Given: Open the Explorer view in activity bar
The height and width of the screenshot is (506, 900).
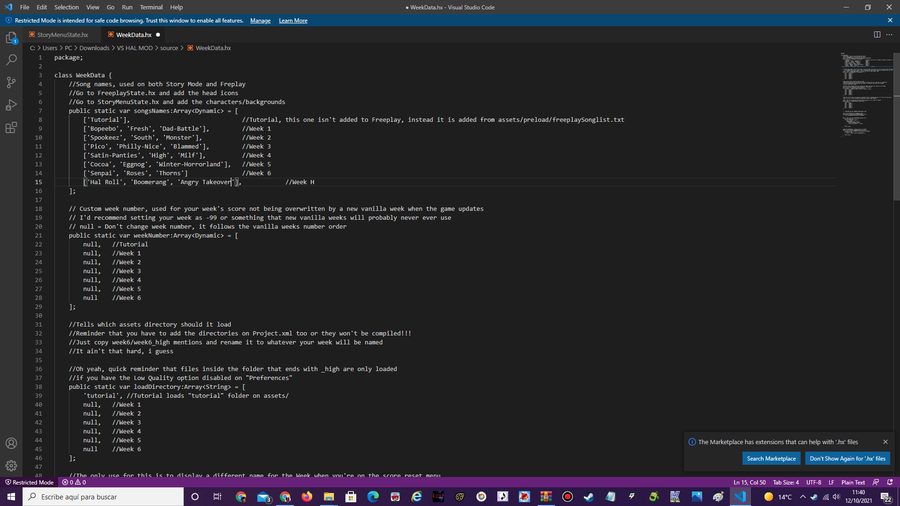Looking at the screenshot, I should (11, 38).
